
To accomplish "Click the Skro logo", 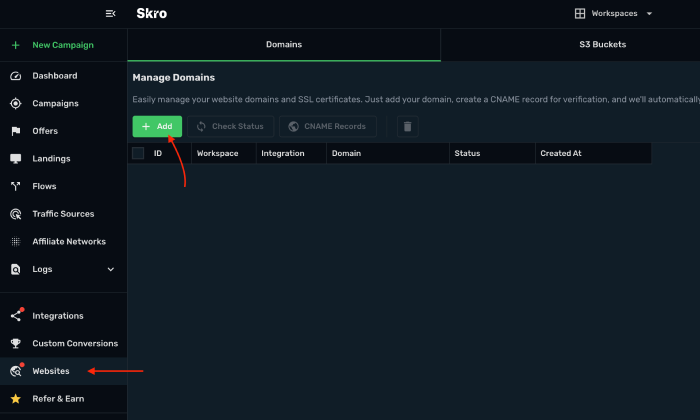I will [152, 13].
